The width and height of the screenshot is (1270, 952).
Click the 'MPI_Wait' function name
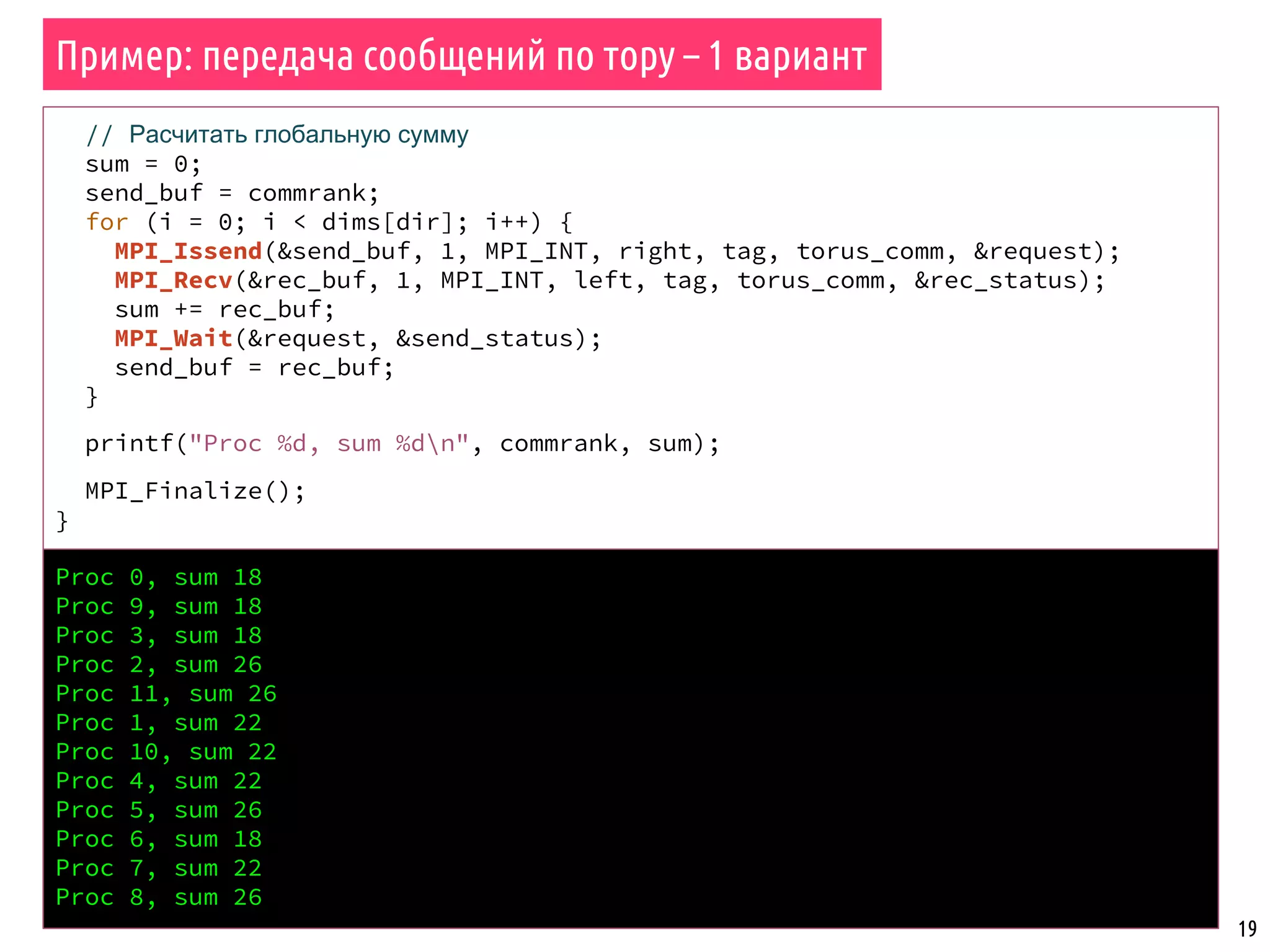click(x=173, y=338)
